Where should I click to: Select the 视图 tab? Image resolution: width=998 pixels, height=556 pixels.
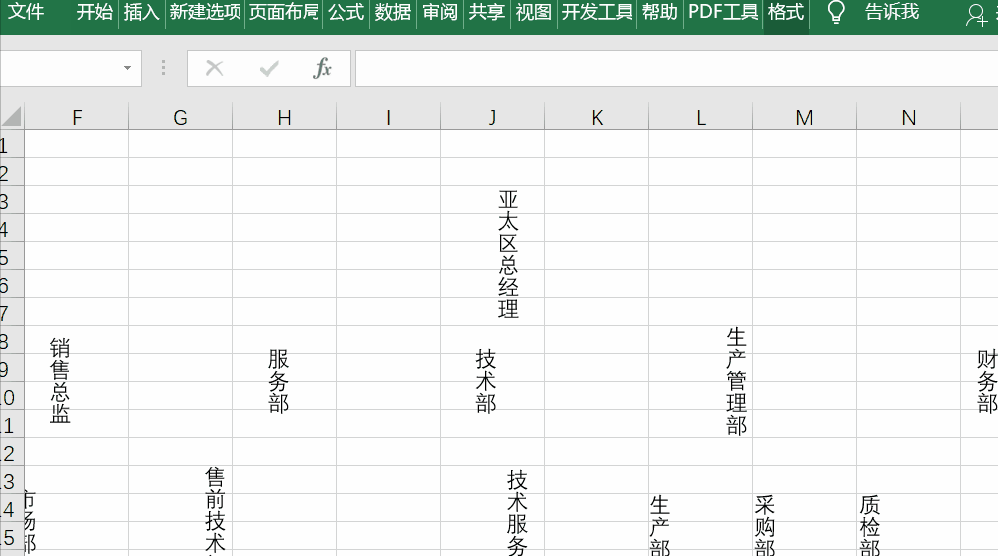[x=533, y=11]
